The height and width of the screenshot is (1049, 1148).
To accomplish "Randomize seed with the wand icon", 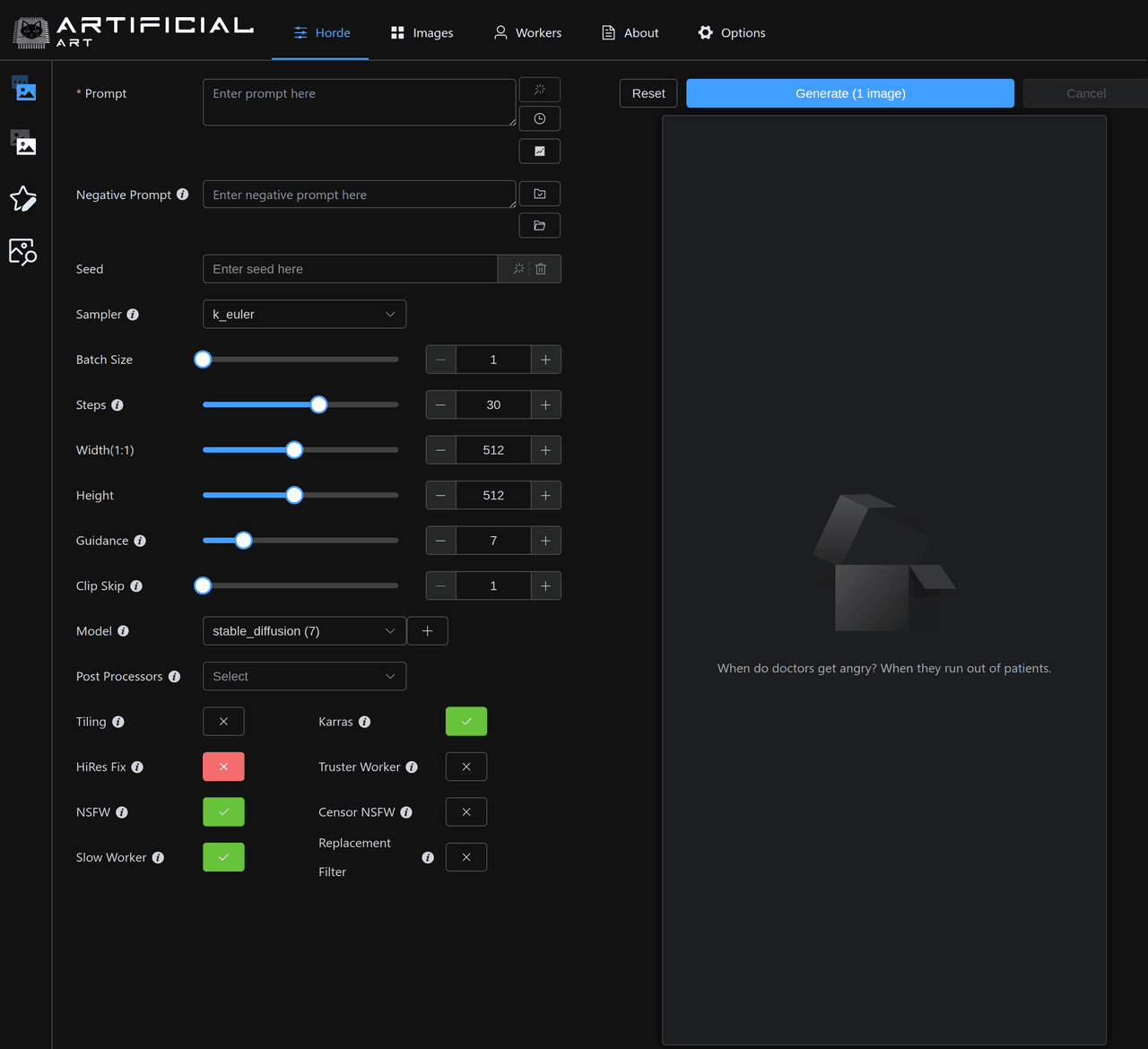I will coord(518,269).
